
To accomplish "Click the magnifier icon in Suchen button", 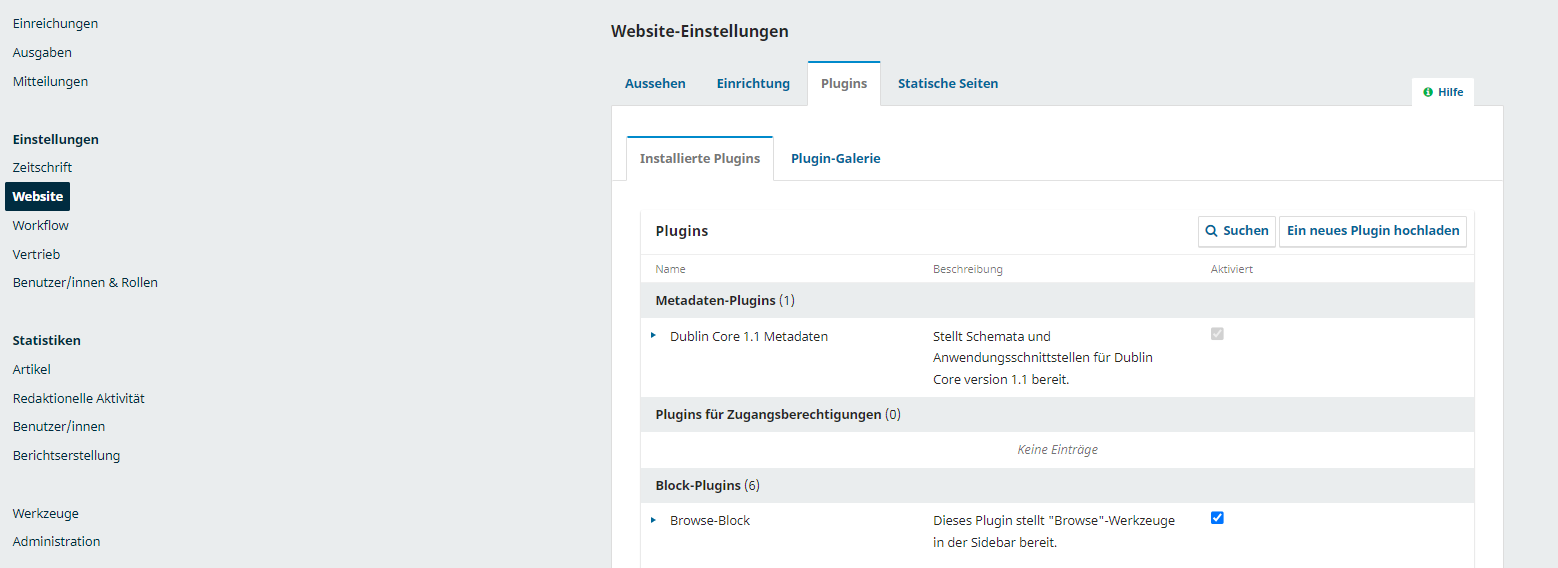I will [x=1211, y=231].
